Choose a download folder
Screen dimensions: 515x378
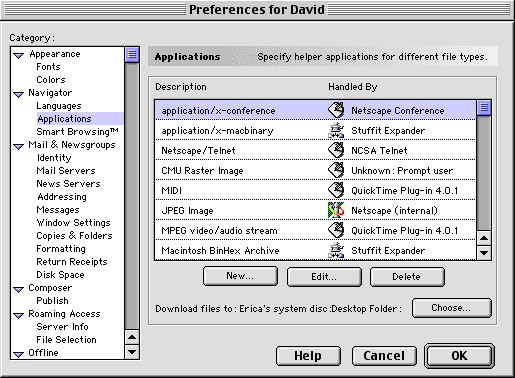(x=451, y=308)
